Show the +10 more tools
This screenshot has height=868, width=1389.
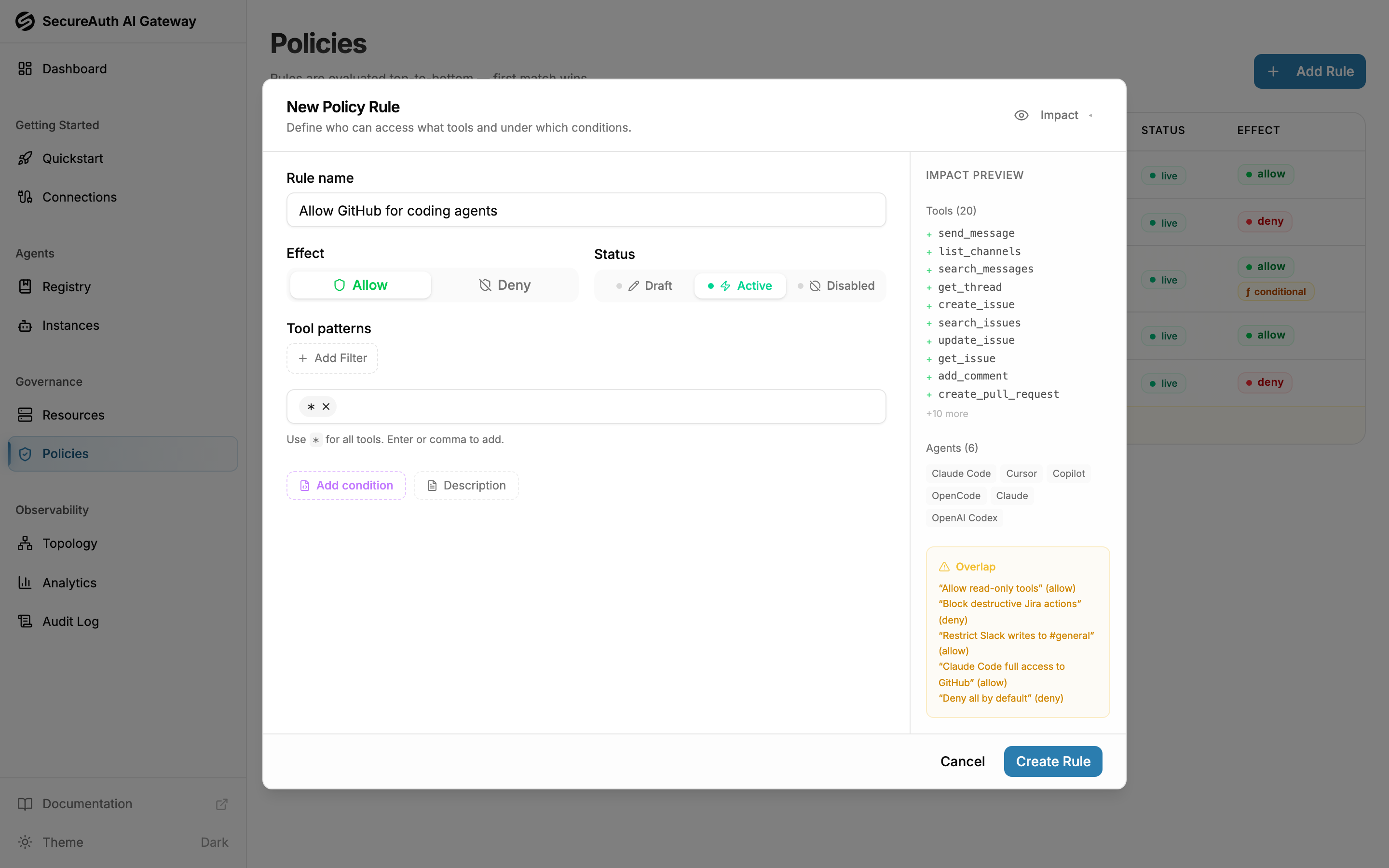point(947,414)
